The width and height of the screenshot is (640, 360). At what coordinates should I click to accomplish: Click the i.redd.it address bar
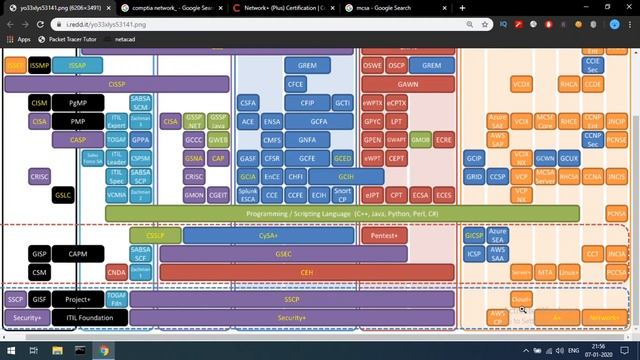point(261,24)
